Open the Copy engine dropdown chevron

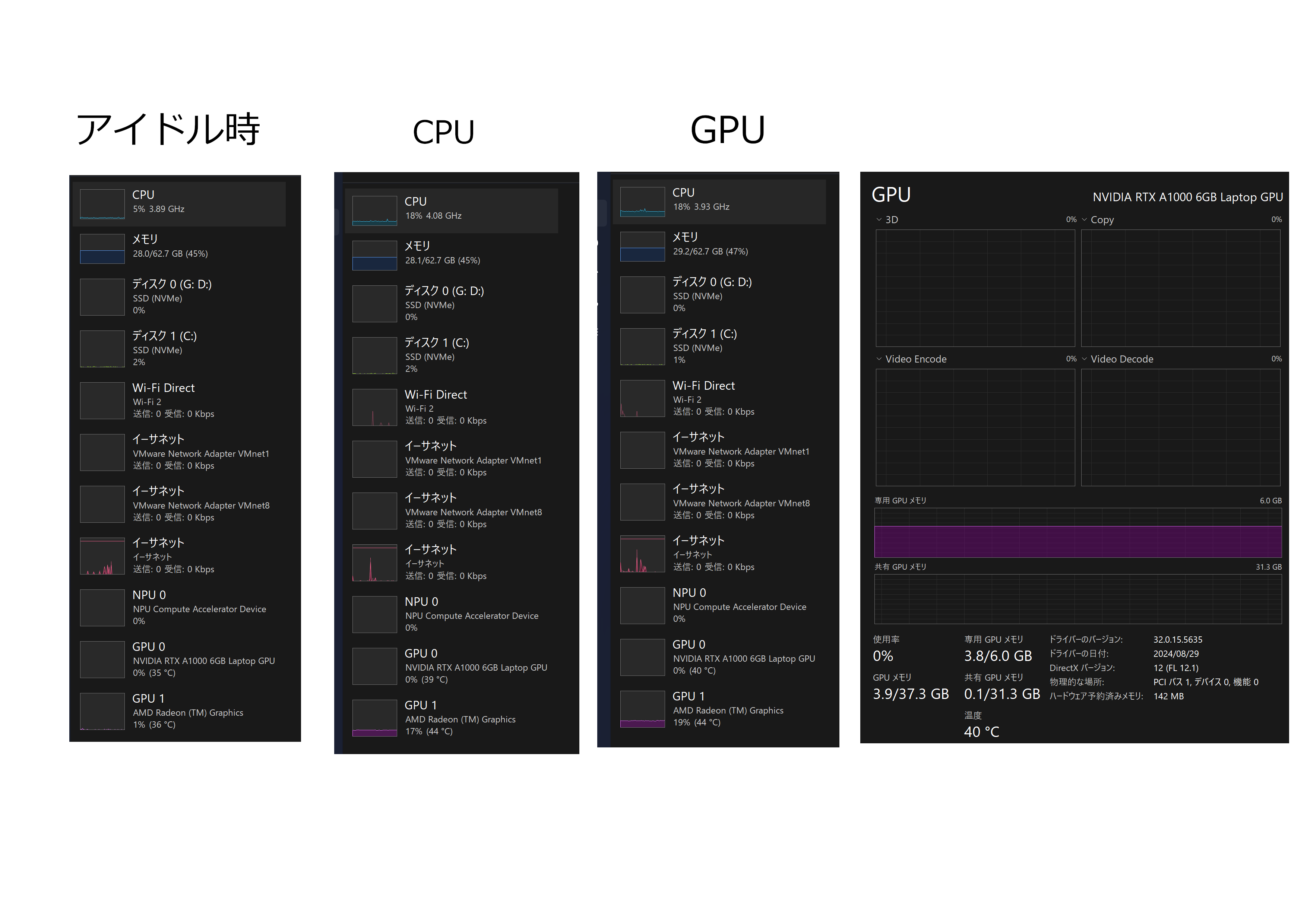point(1085,220)
